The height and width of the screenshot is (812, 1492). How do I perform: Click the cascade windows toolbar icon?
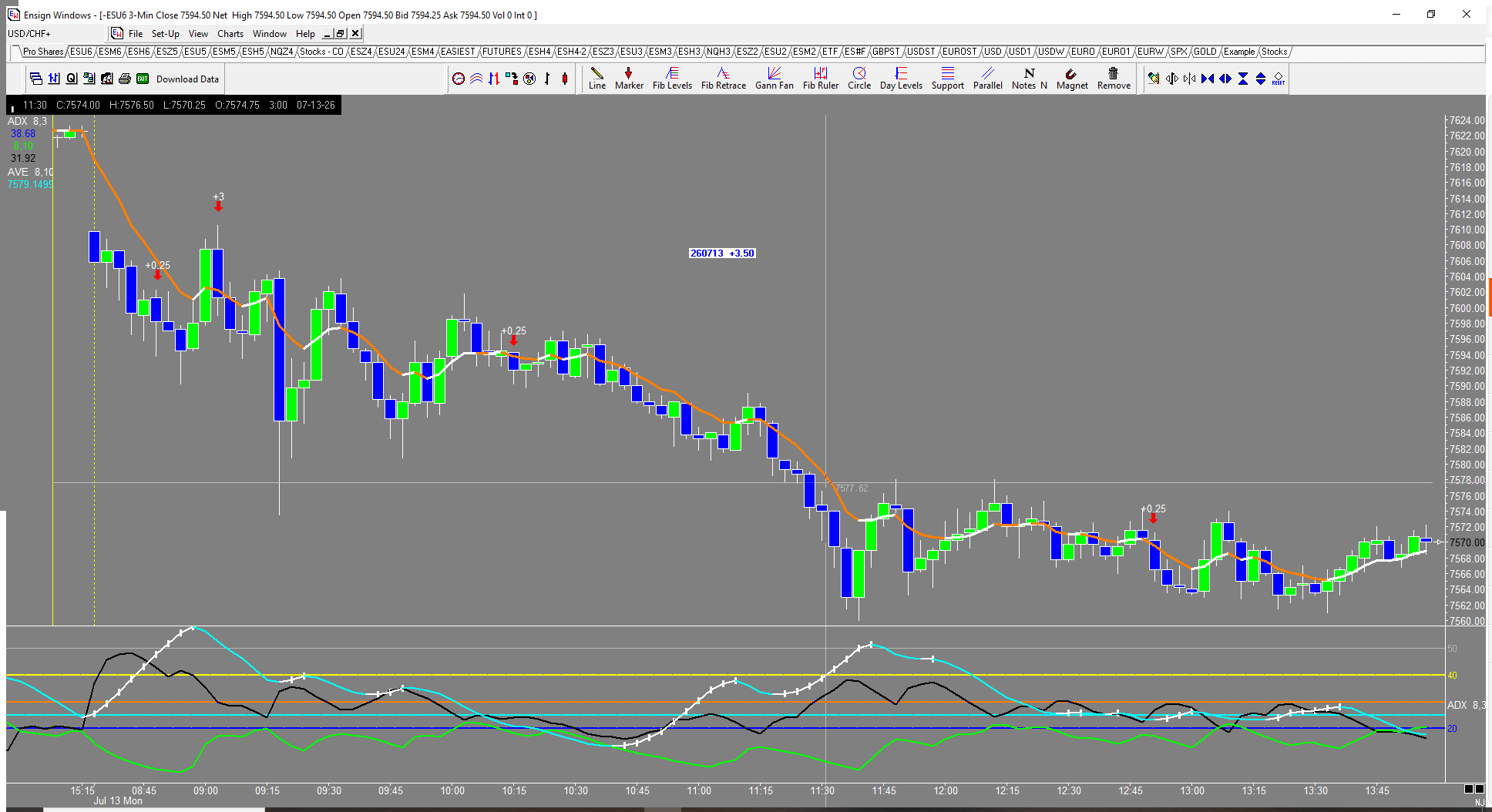click(35, 79)
